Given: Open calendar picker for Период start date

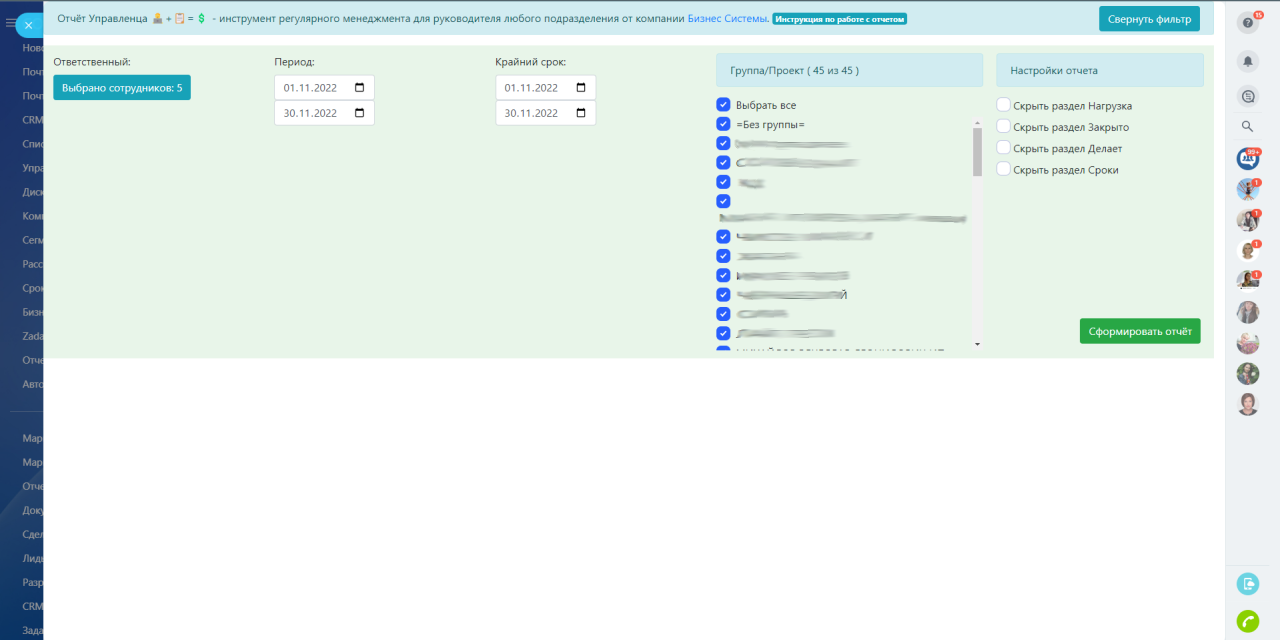Looking at the screenshot, I should point(360,88).
